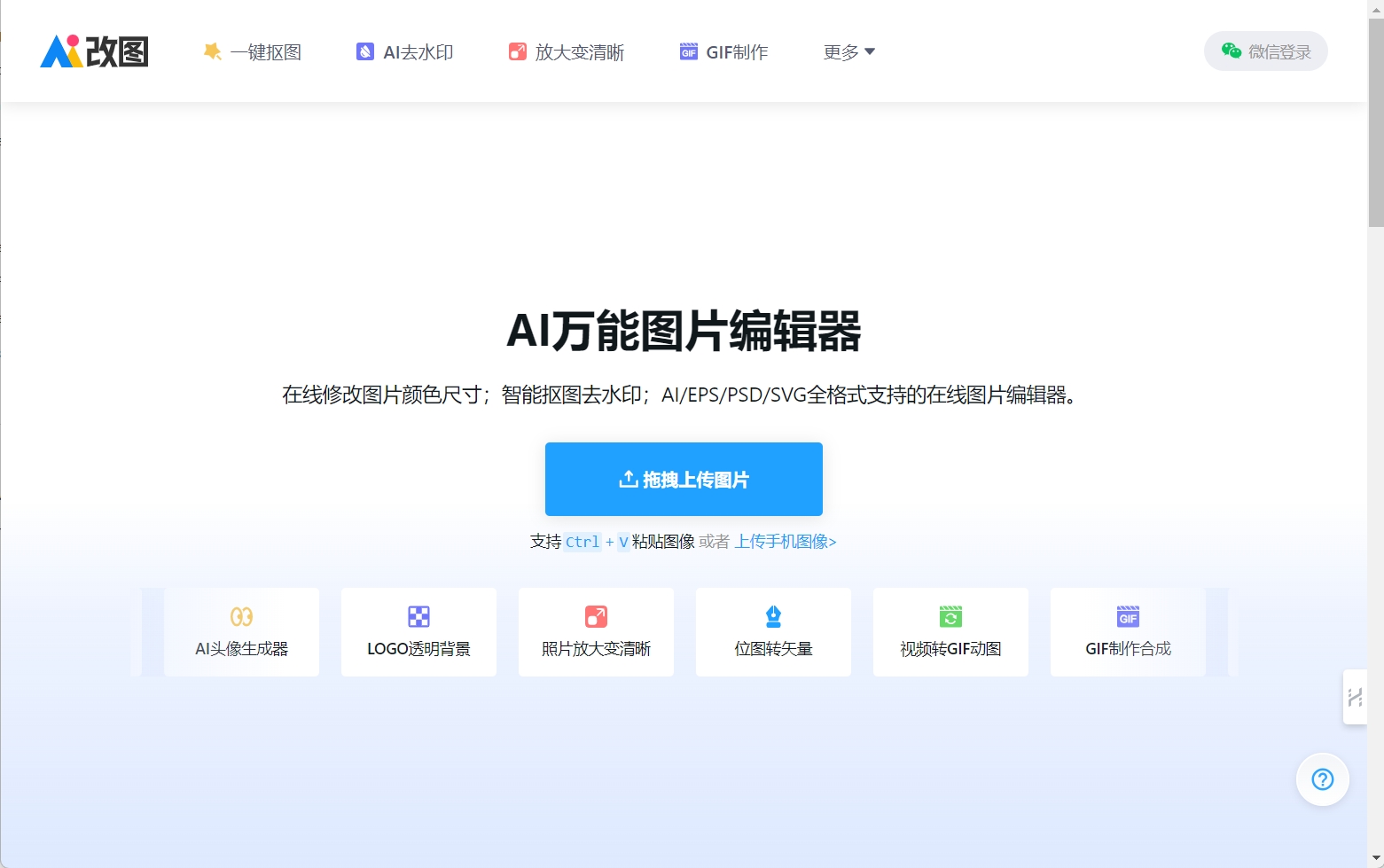Viewport: 1384px width, 868px height.
Task: Open AI去水印 from the nav bar
Action: (x=405, y=51)
